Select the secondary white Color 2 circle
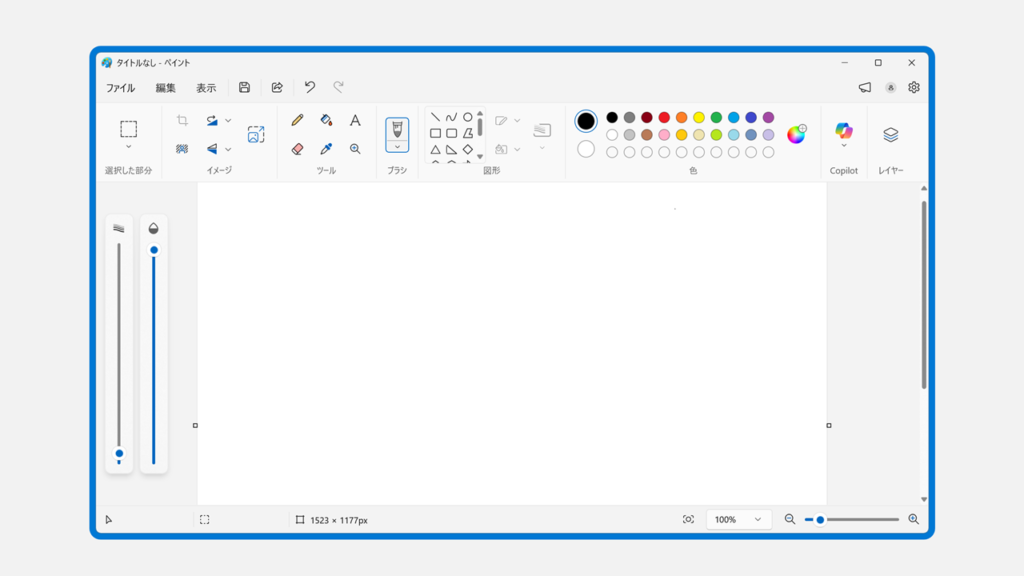Screen dimensions: 1024x576 pos(586,149)
